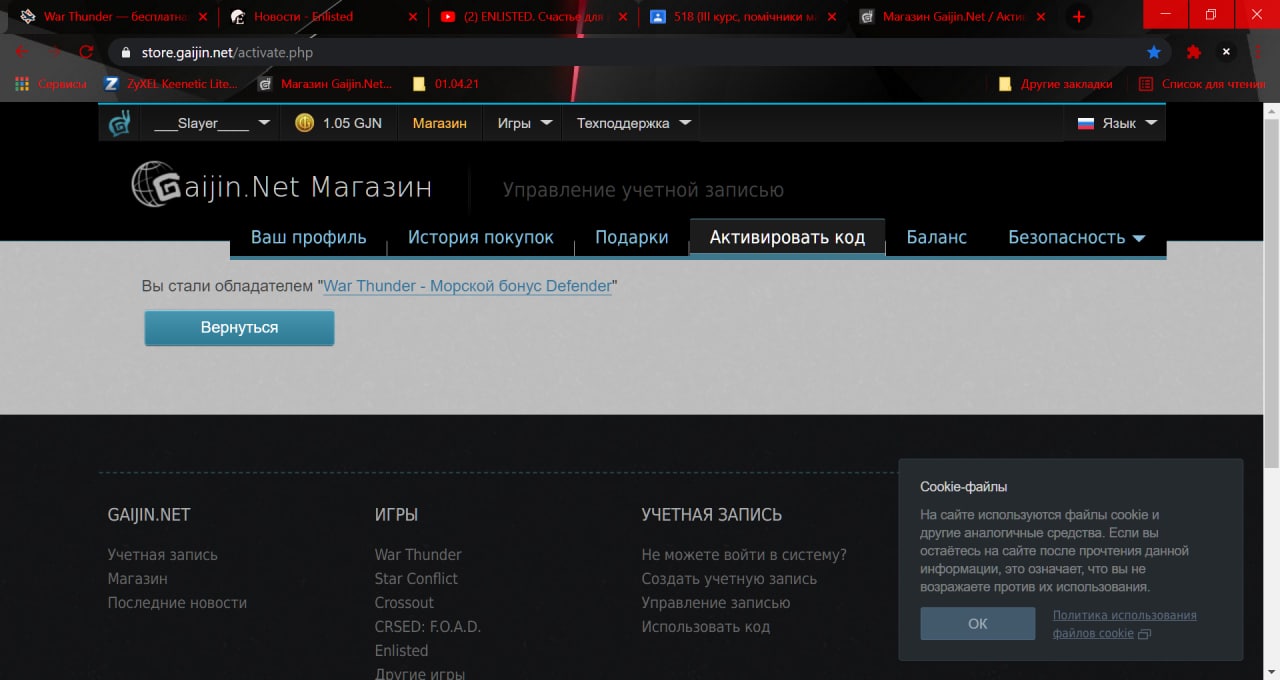Click the site lock icon in address bar
This screenshot has height=680, width=1280.
(126, 52)
